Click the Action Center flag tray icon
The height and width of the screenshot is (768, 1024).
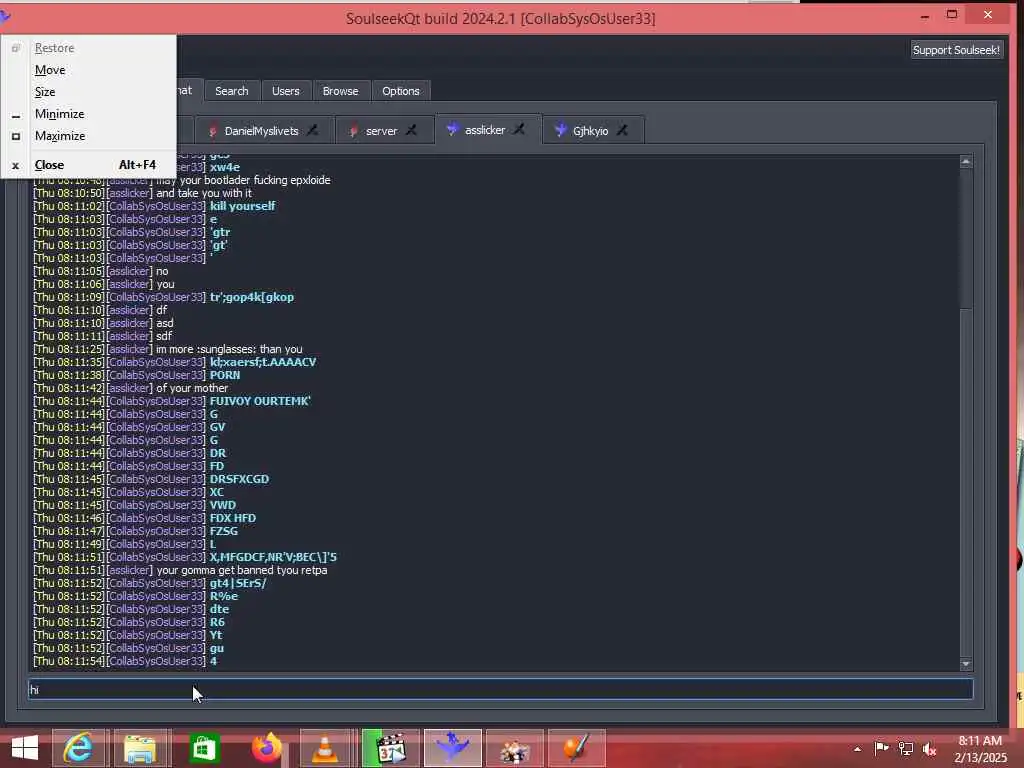(x=882, y=748)
